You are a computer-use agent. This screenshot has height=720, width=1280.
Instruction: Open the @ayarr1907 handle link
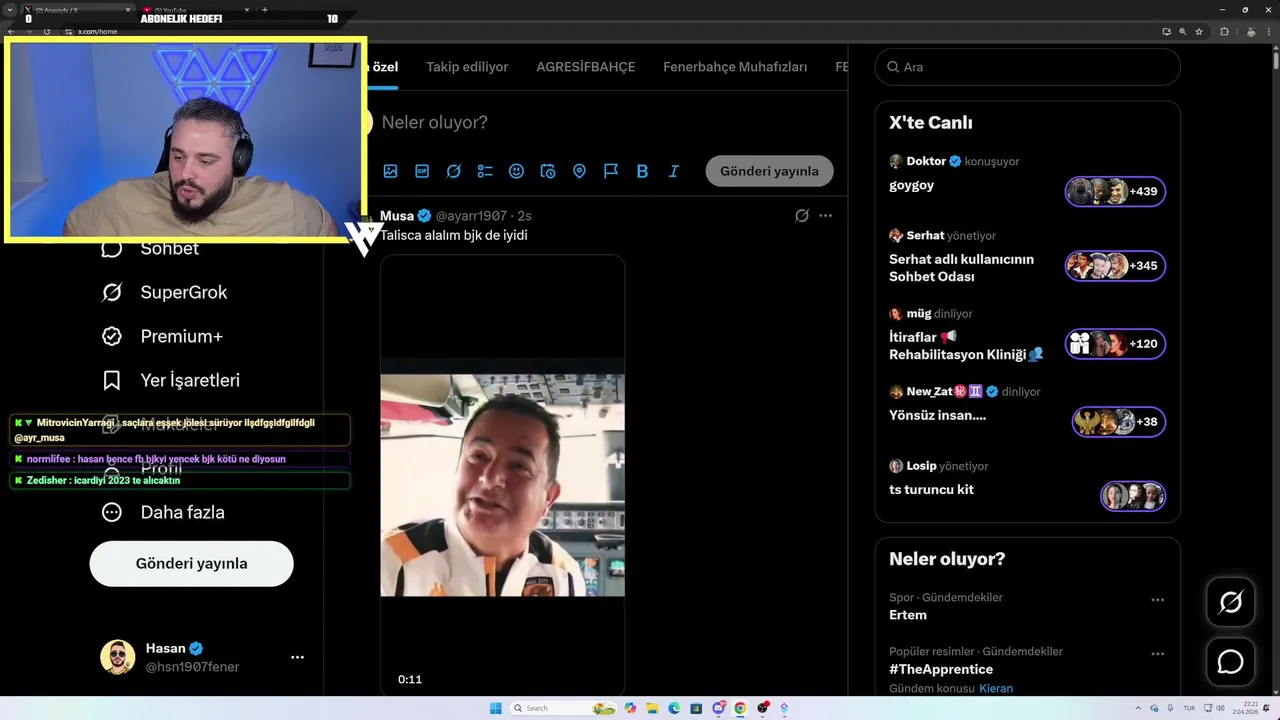coord(471,216)
